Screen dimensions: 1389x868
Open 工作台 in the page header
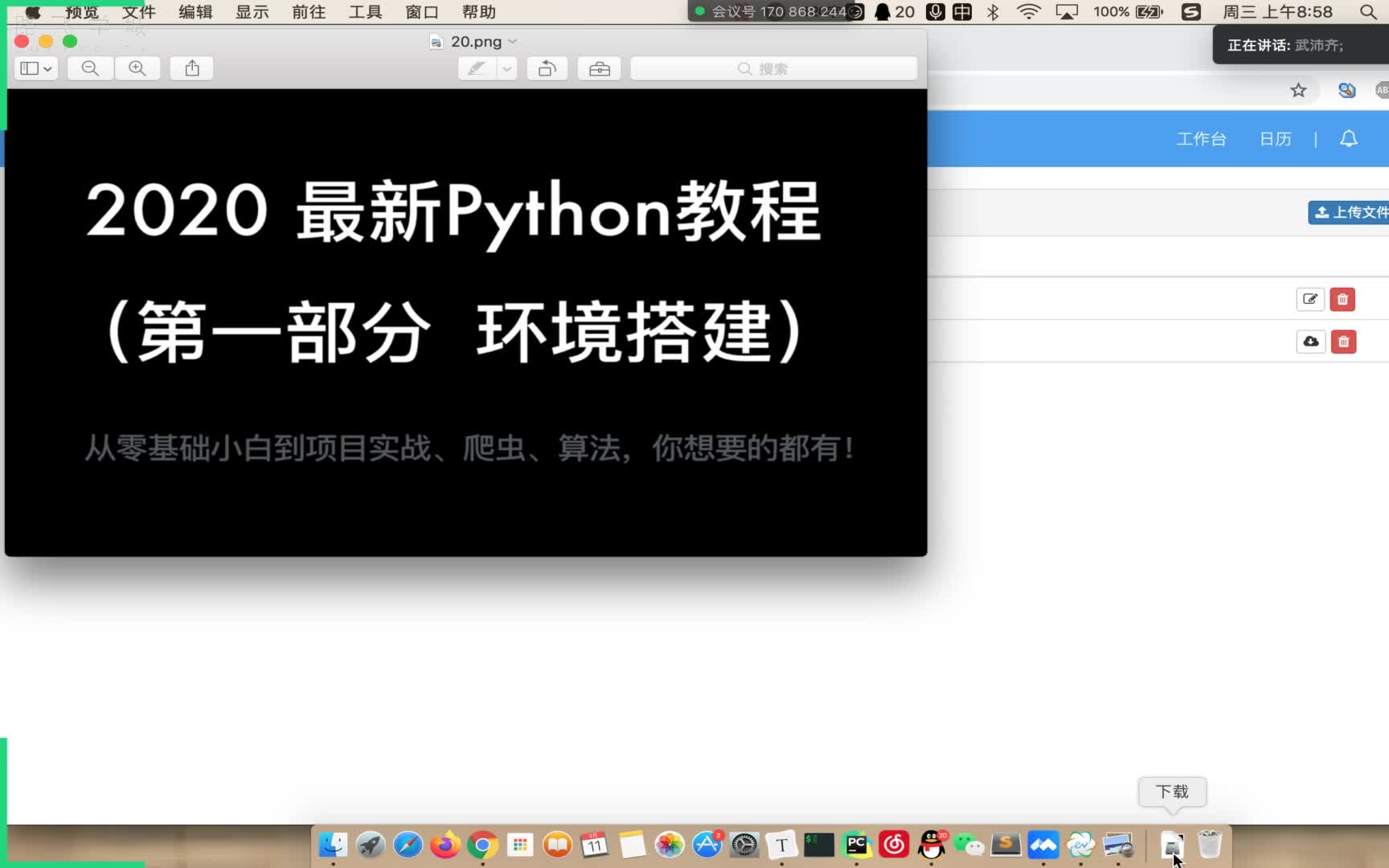click(1201, 138)
